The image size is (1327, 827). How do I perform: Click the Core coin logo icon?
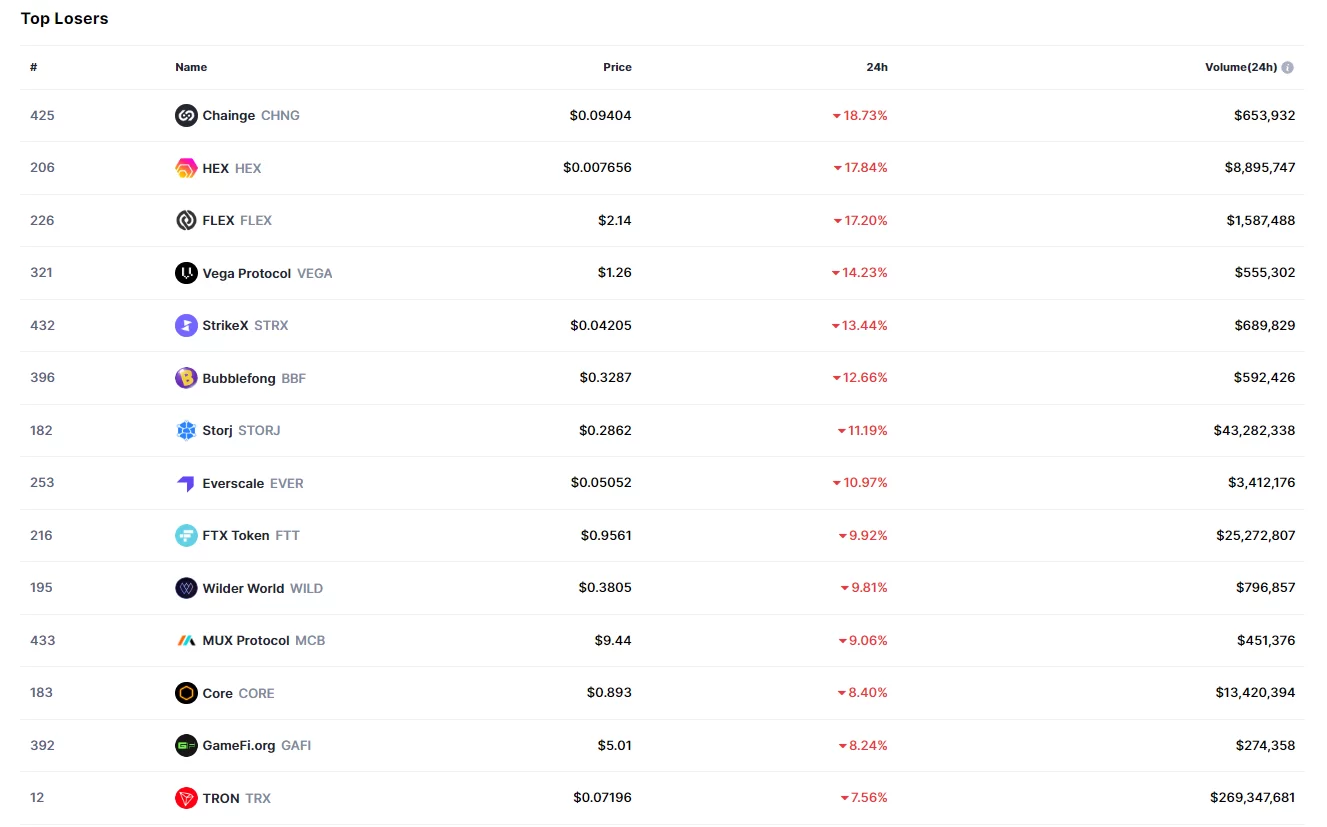186,693
